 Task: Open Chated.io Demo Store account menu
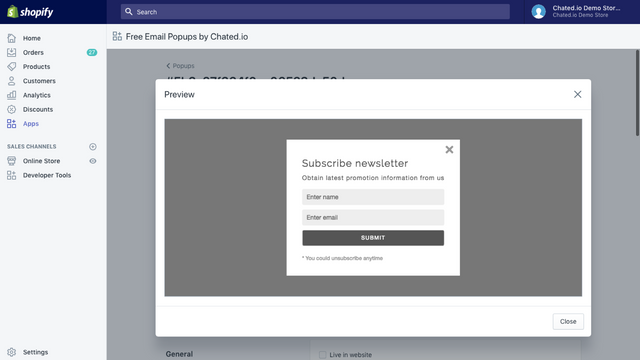(x=587, y=11)
